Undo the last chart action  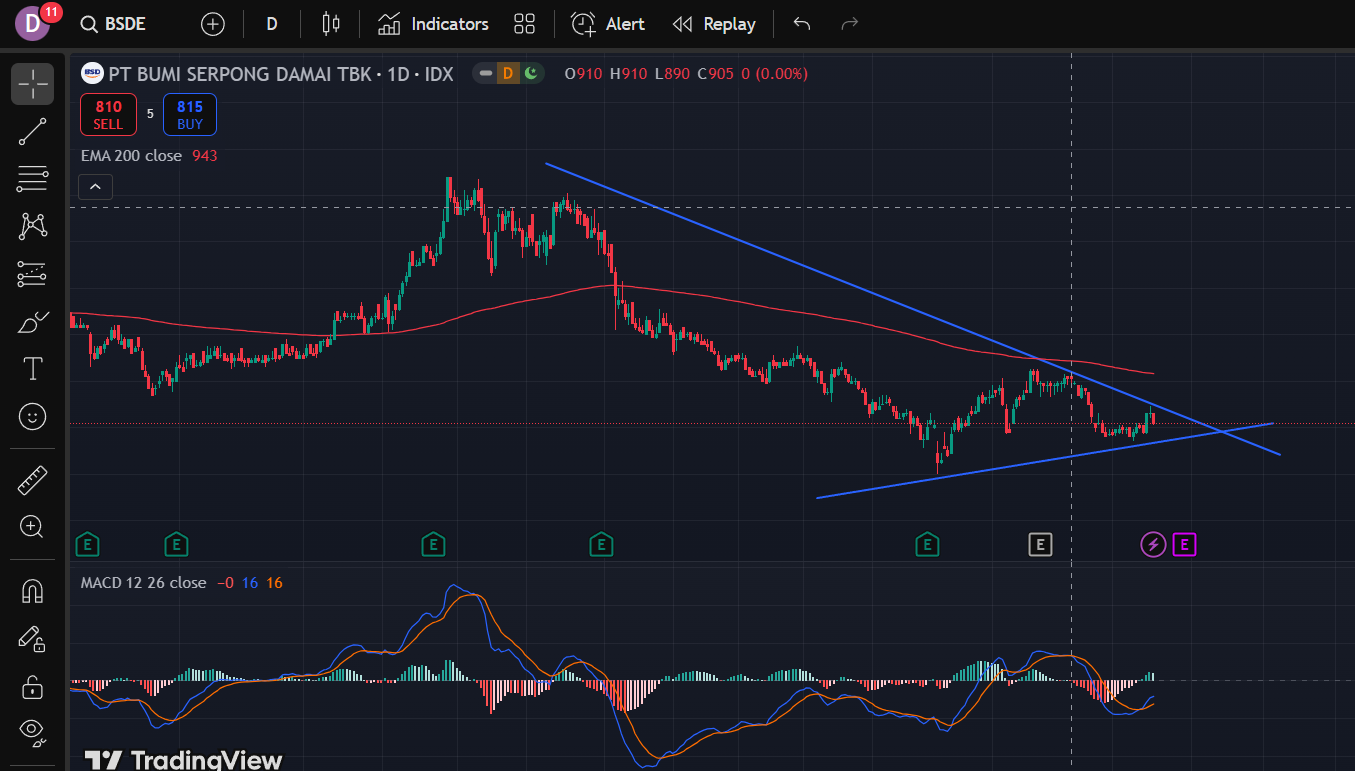click(x=801, y=24)
